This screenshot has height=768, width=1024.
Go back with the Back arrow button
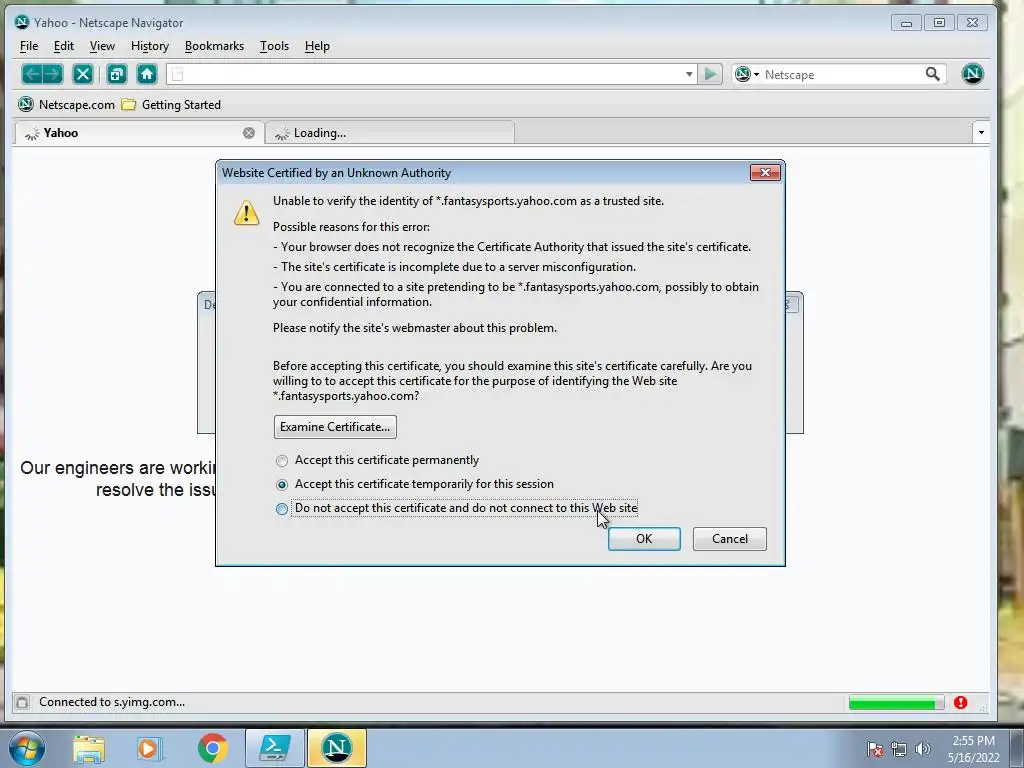(x=33, y=74)
